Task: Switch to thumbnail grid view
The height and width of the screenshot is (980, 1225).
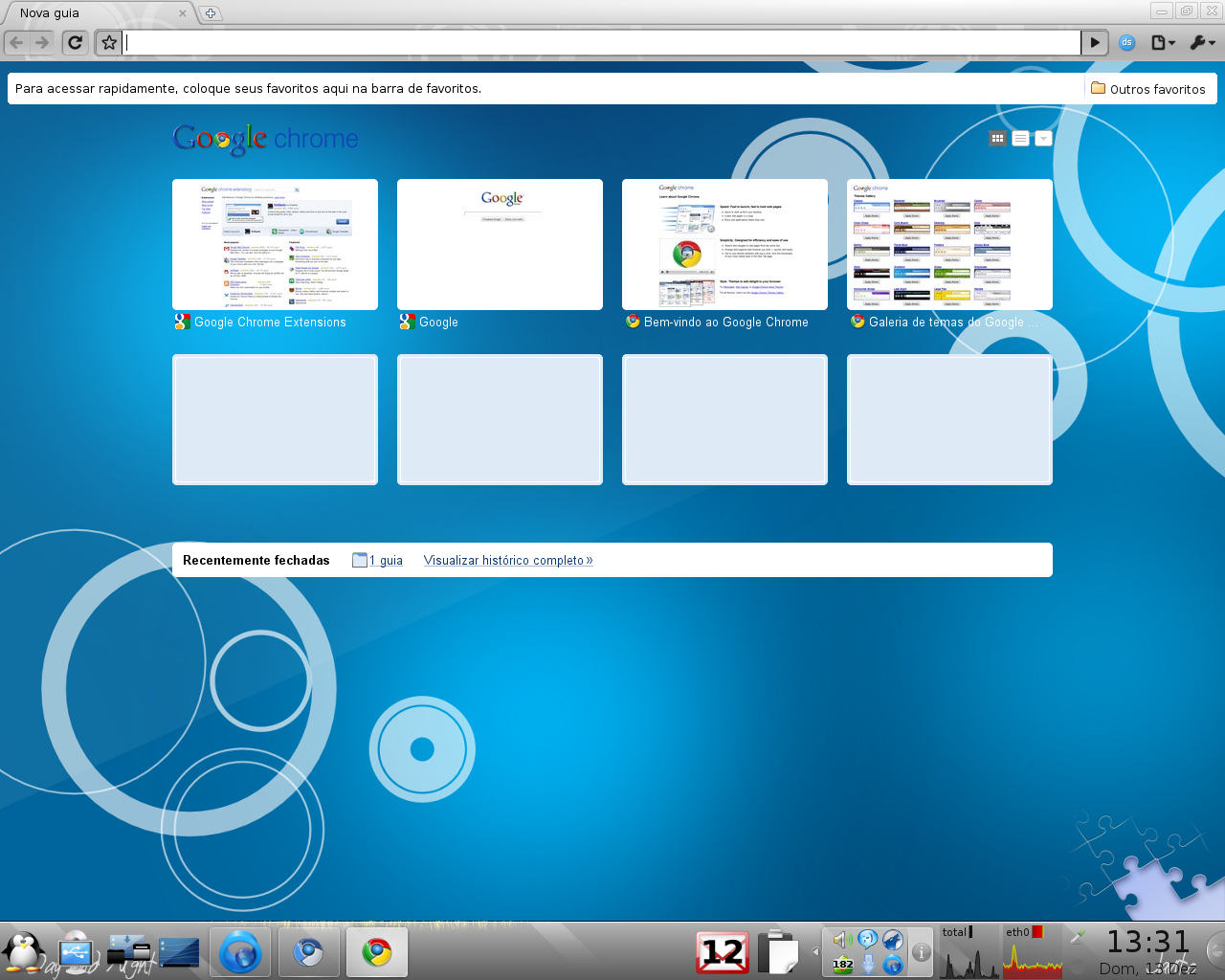Action: pyautogui.click(x=997, y=139)
